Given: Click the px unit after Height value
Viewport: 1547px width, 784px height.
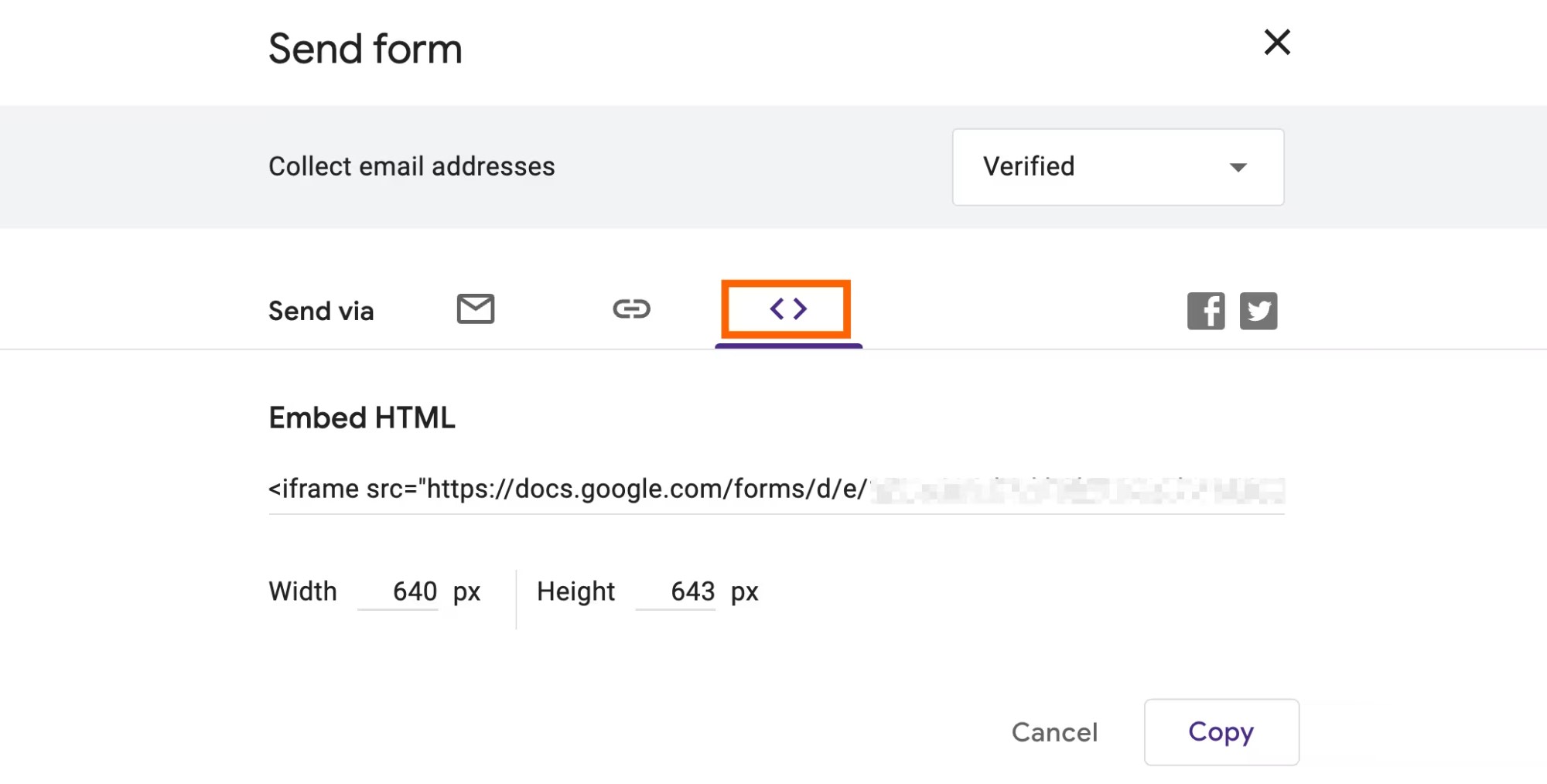Looking at the screenshot, I should pyautogui.click(x=745, y=594).
